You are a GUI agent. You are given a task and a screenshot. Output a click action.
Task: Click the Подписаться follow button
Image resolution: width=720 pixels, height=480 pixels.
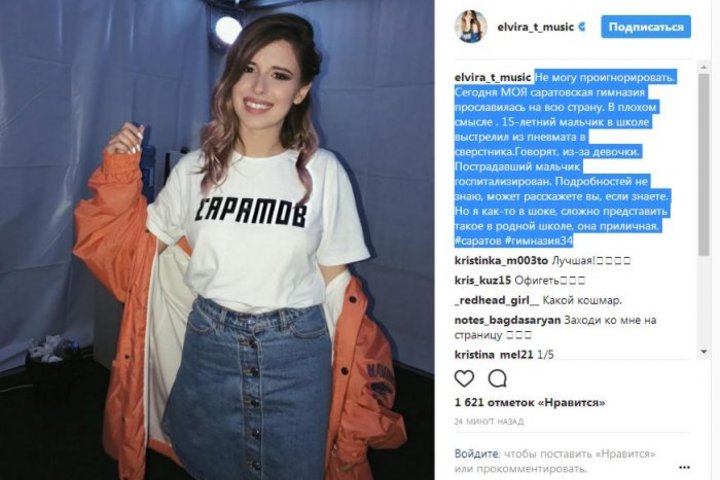click(646, 27)
